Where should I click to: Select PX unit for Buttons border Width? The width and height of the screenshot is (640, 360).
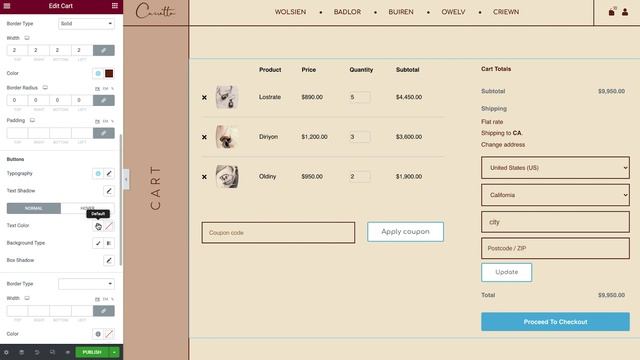(x=97, y=299)
